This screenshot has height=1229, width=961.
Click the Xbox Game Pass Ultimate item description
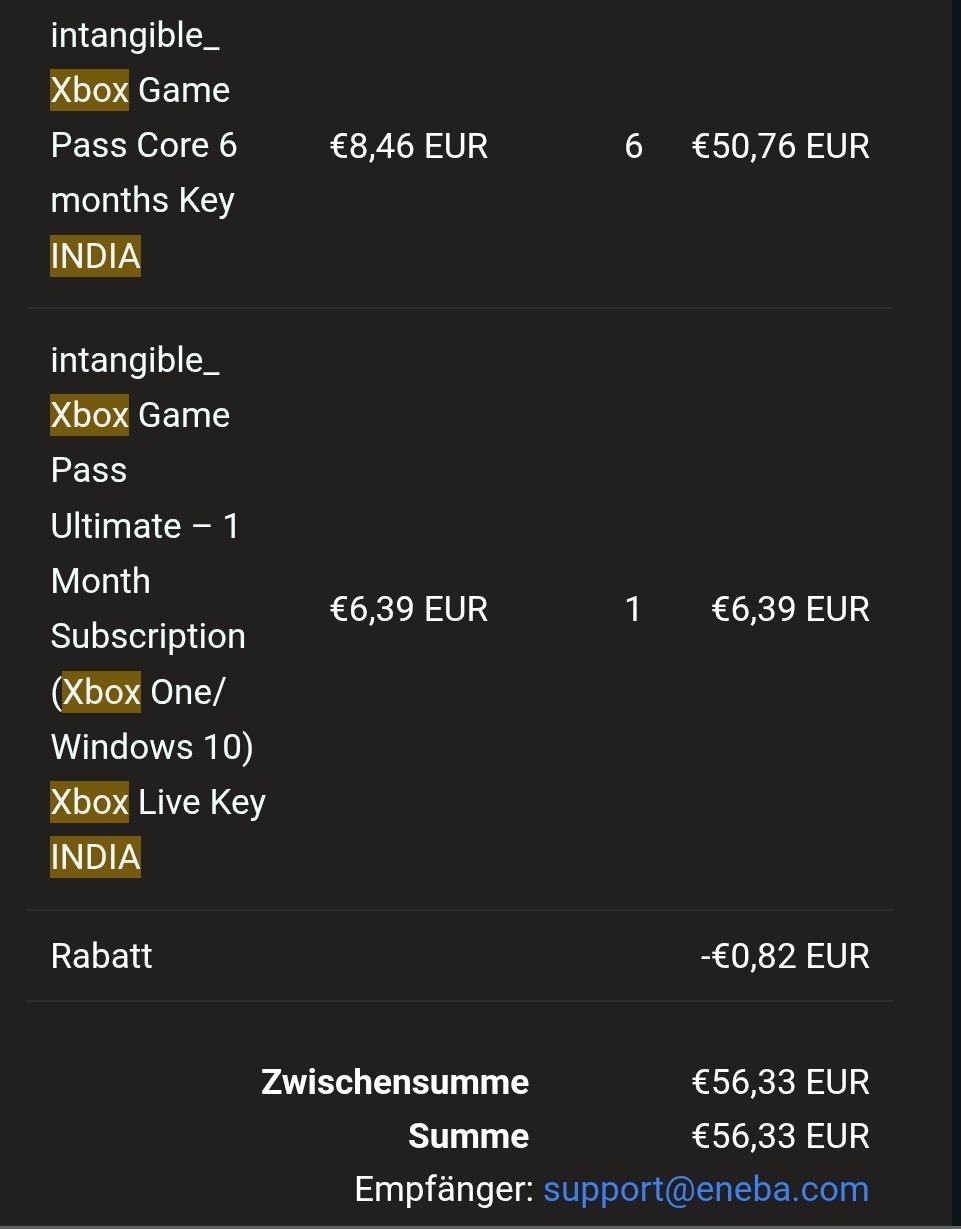(x=158, y=608)
